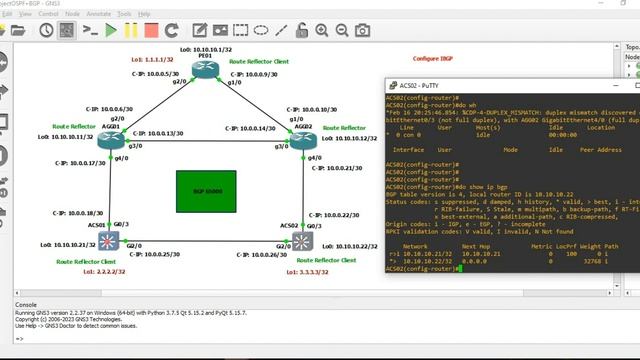Zoom in with the magnifier plus icon
This screenshot has width=640, height=360.
tap(322, 30)
